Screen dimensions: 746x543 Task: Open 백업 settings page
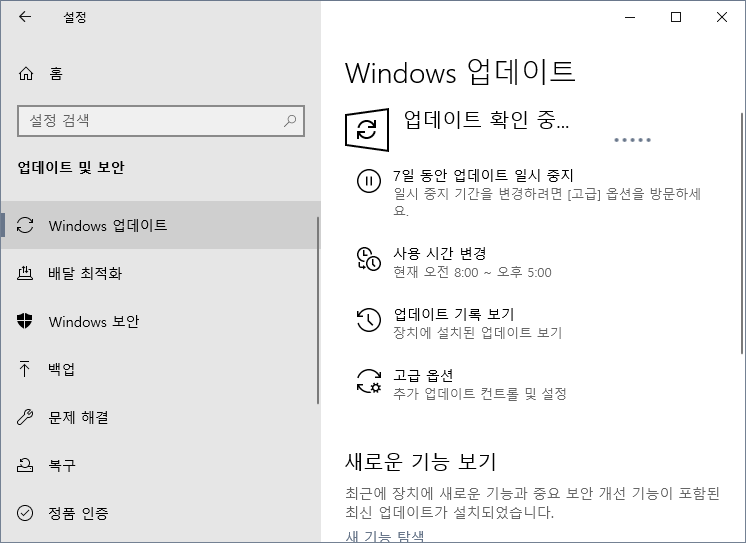click(x=160, y=369)
